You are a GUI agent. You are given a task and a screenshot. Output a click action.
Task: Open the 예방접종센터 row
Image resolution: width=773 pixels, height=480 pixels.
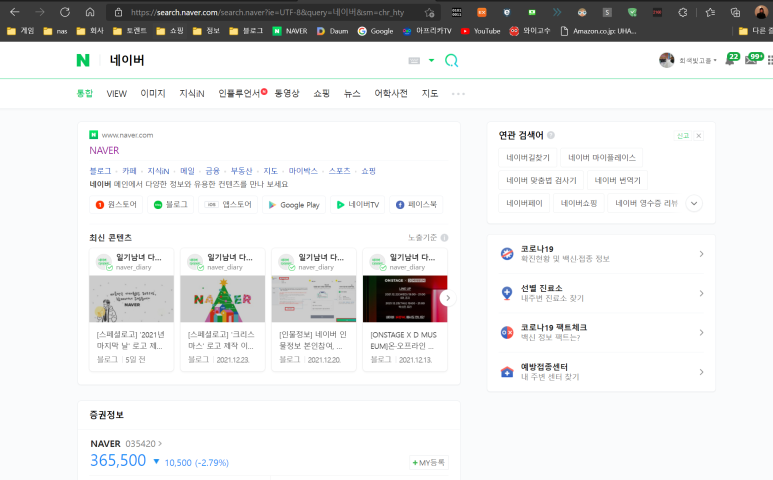coord(601,372)
